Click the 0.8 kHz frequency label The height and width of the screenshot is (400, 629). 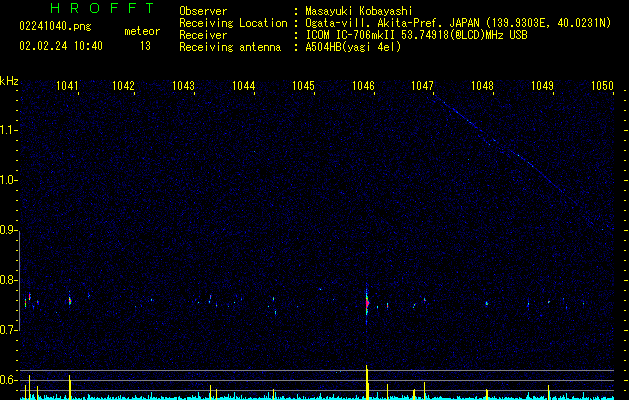[9, 280]
